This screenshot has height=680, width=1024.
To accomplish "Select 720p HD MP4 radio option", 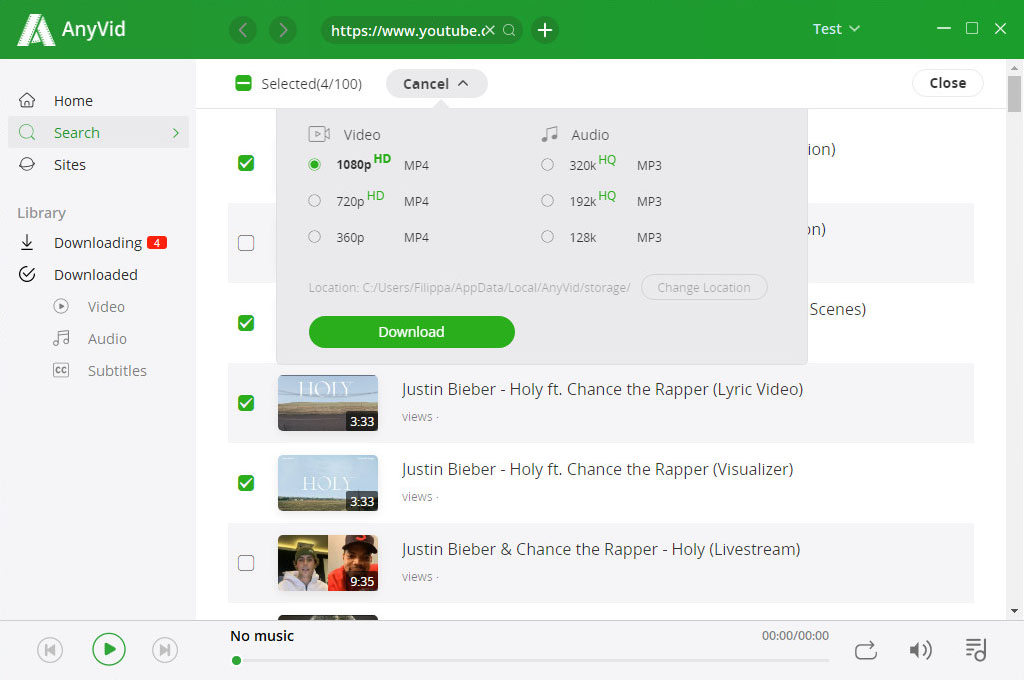I will [x=314, y=201].
